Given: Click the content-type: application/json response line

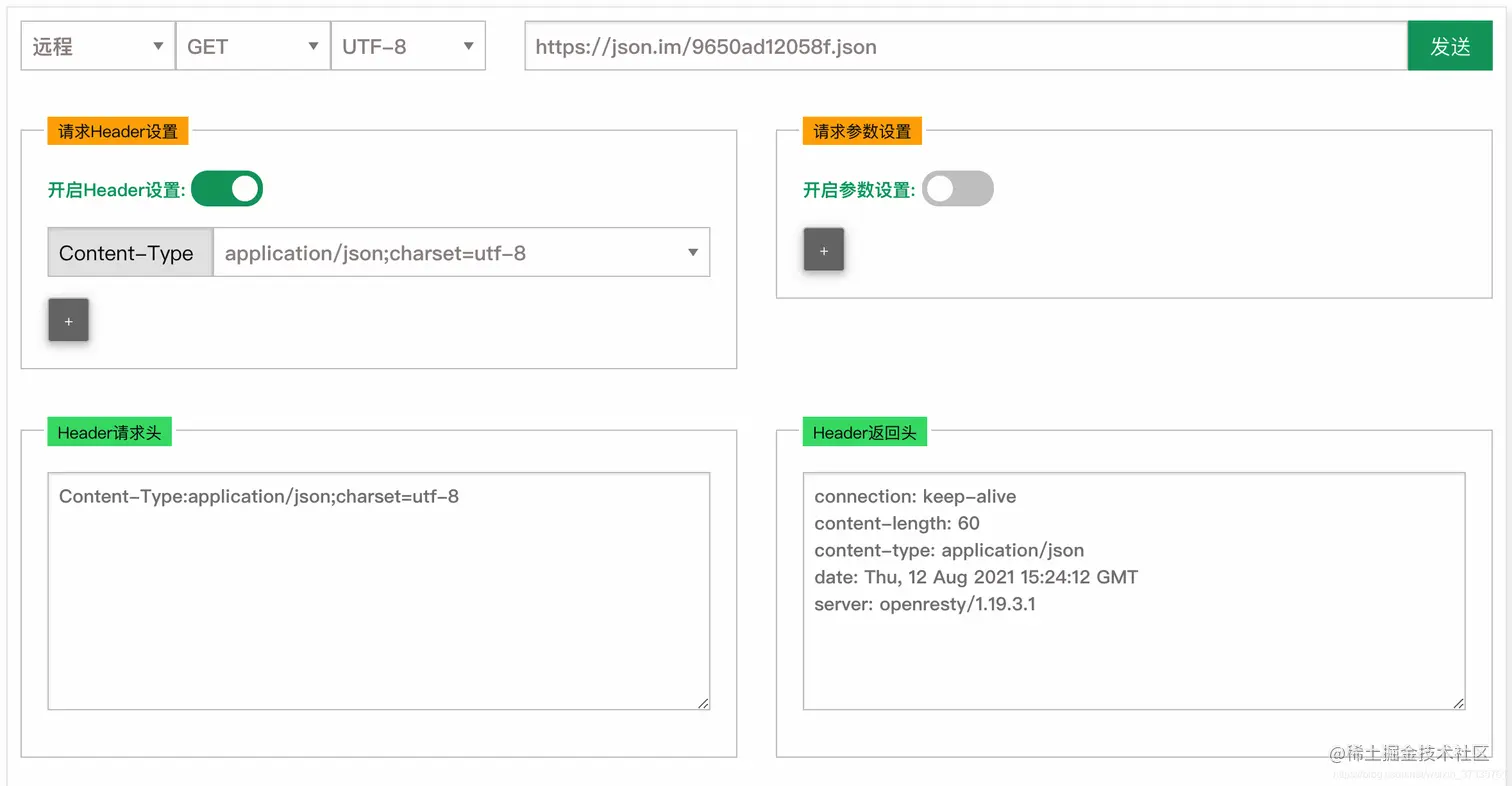Looking at the screenshot, I should tap(949, 550).
